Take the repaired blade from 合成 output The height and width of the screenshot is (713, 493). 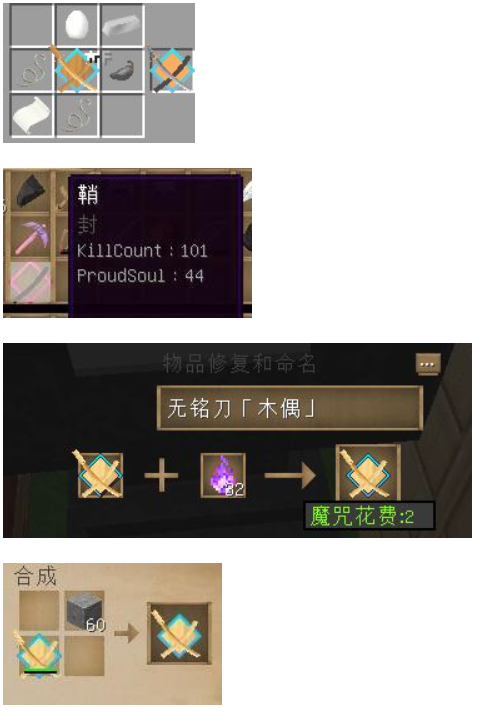click(x=179, y=633)
